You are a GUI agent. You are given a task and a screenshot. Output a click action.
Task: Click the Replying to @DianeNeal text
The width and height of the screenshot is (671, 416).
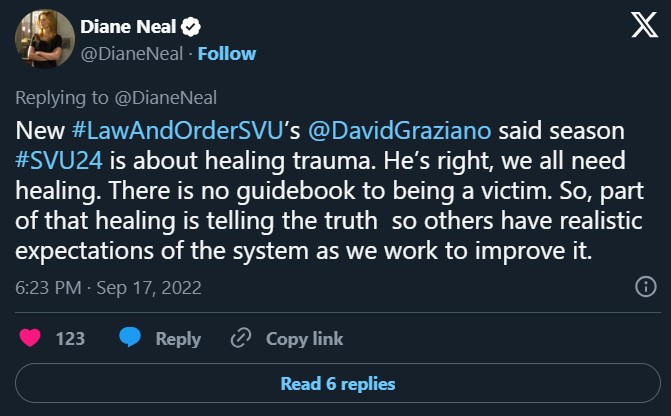point(117,97)
